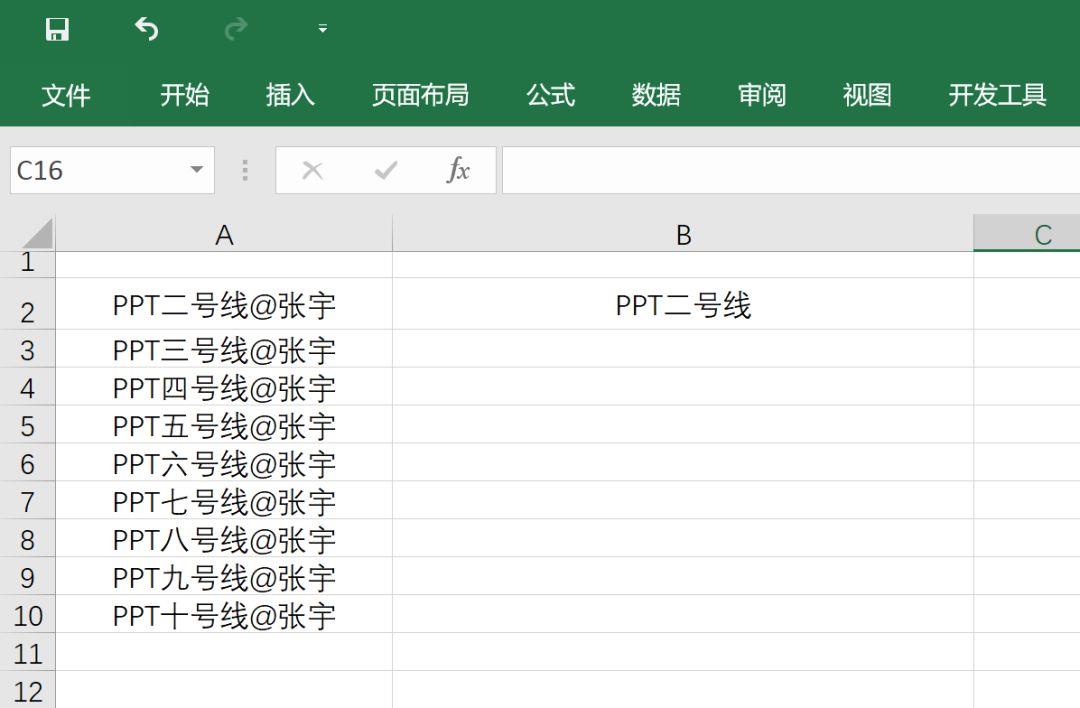Expand the Name Box dropdown arrow
This screenshot has width=1080, height=708.
tap(196, 170)
